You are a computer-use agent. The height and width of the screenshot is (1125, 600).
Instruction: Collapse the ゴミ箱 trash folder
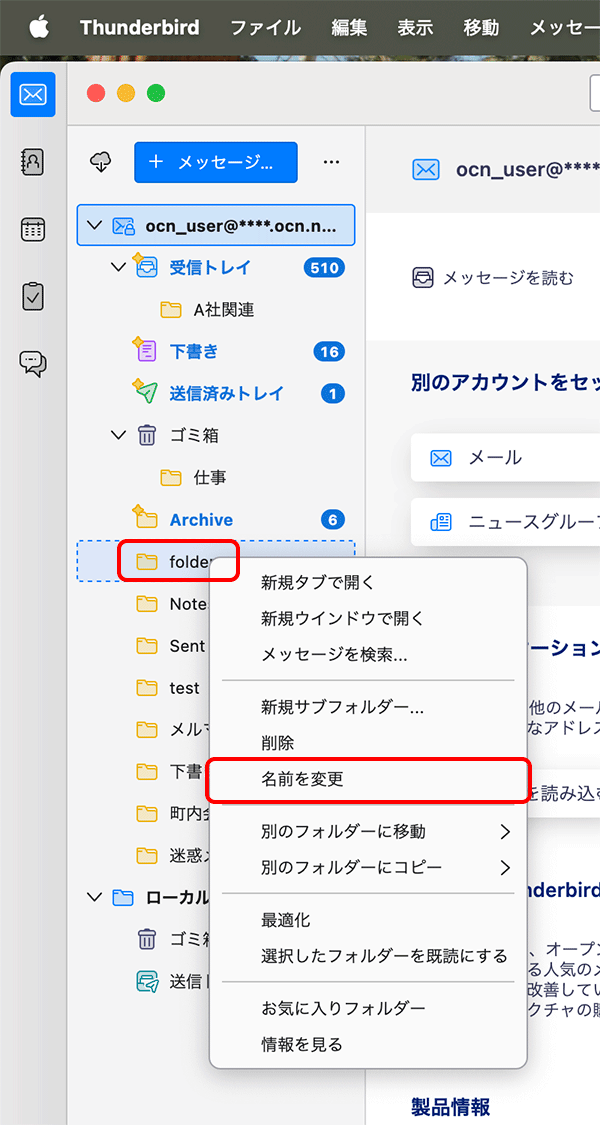tap(119, 435)
